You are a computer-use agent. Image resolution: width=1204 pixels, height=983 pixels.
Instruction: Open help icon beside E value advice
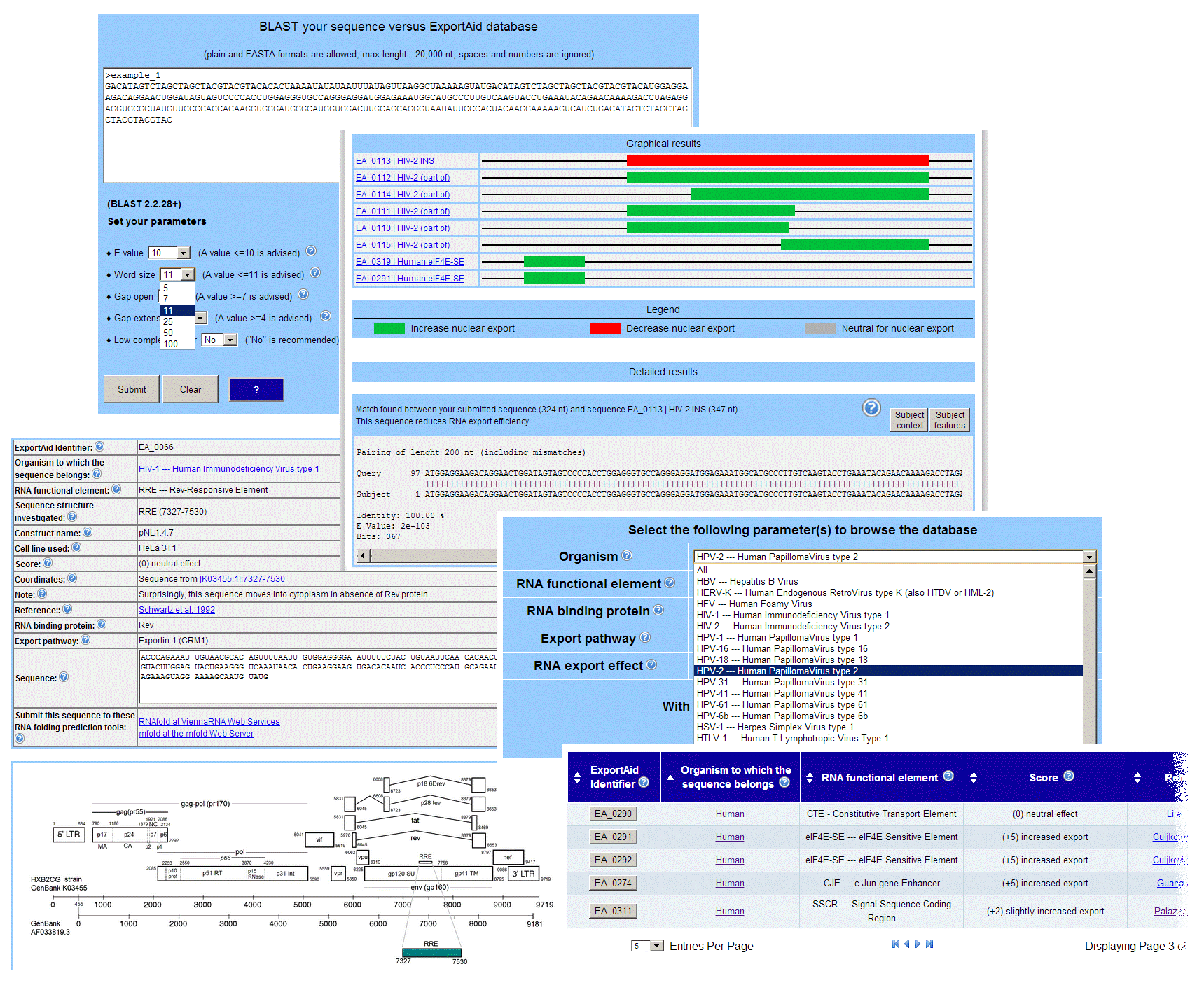(x=311, y=251)
